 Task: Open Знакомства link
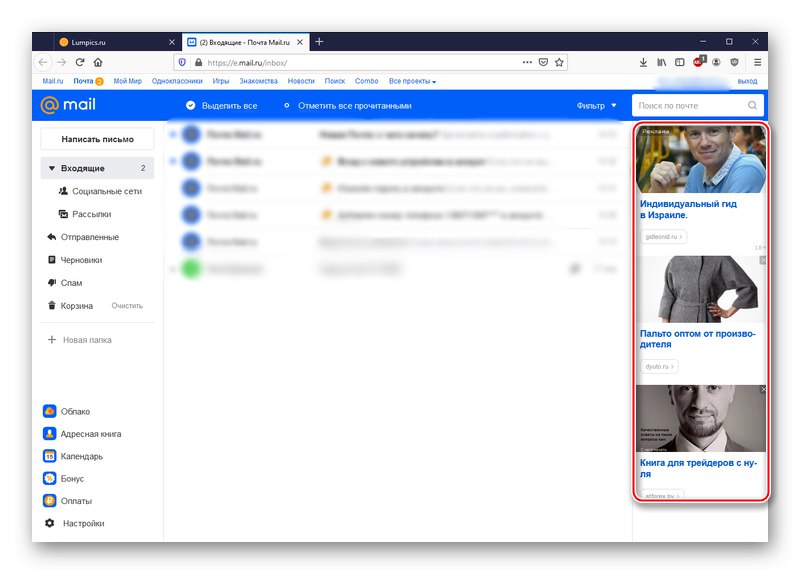(259, 81)
